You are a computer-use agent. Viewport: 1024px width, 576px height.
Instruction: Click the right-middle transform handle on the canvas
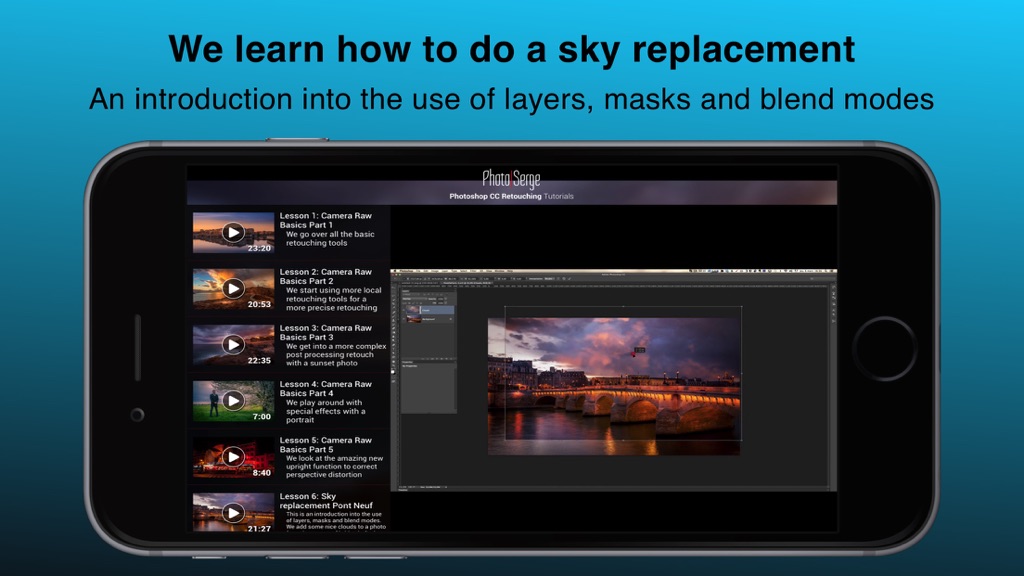pyautogui.click(x=741, y=374)
